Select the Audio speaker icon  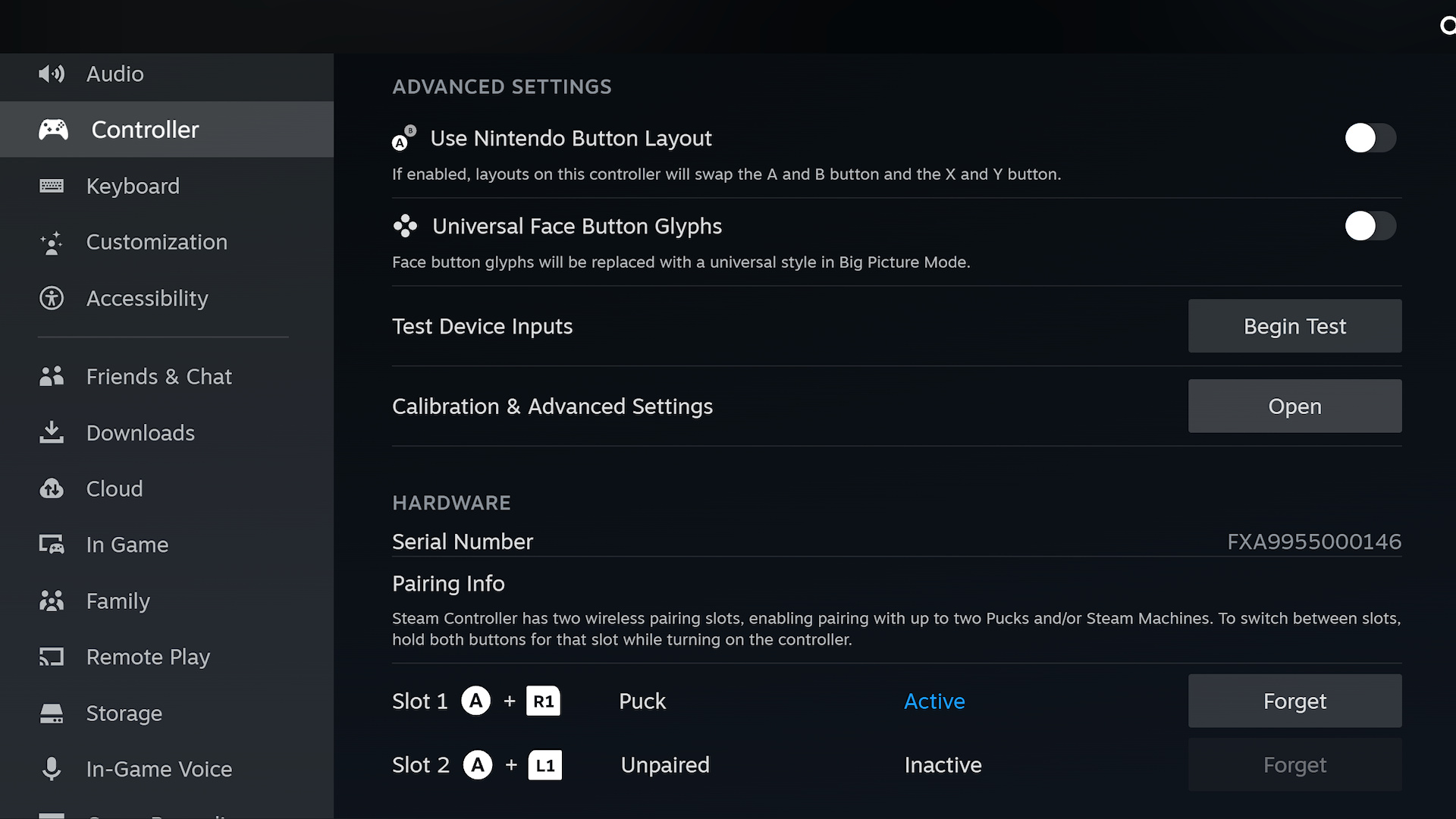click(51, 74)
